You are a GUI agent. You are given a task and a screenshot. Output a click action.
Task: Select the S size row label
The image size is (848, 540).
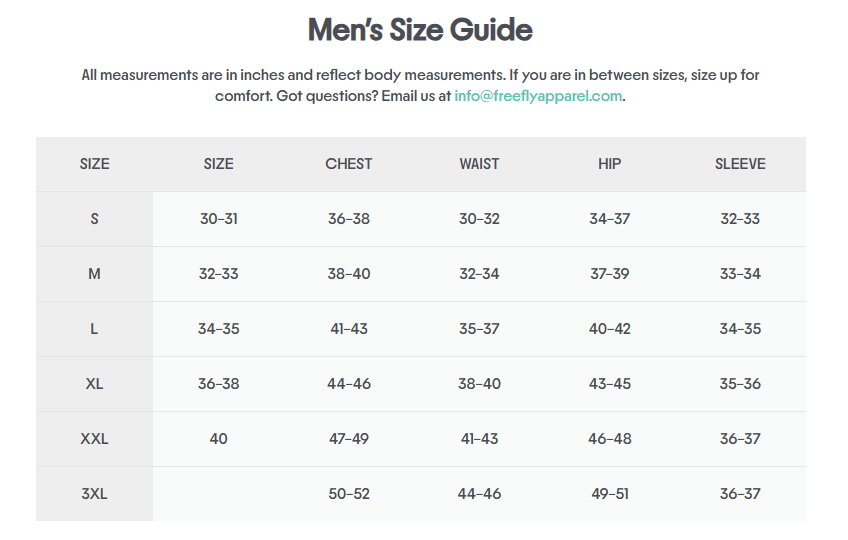pos(95,219)
